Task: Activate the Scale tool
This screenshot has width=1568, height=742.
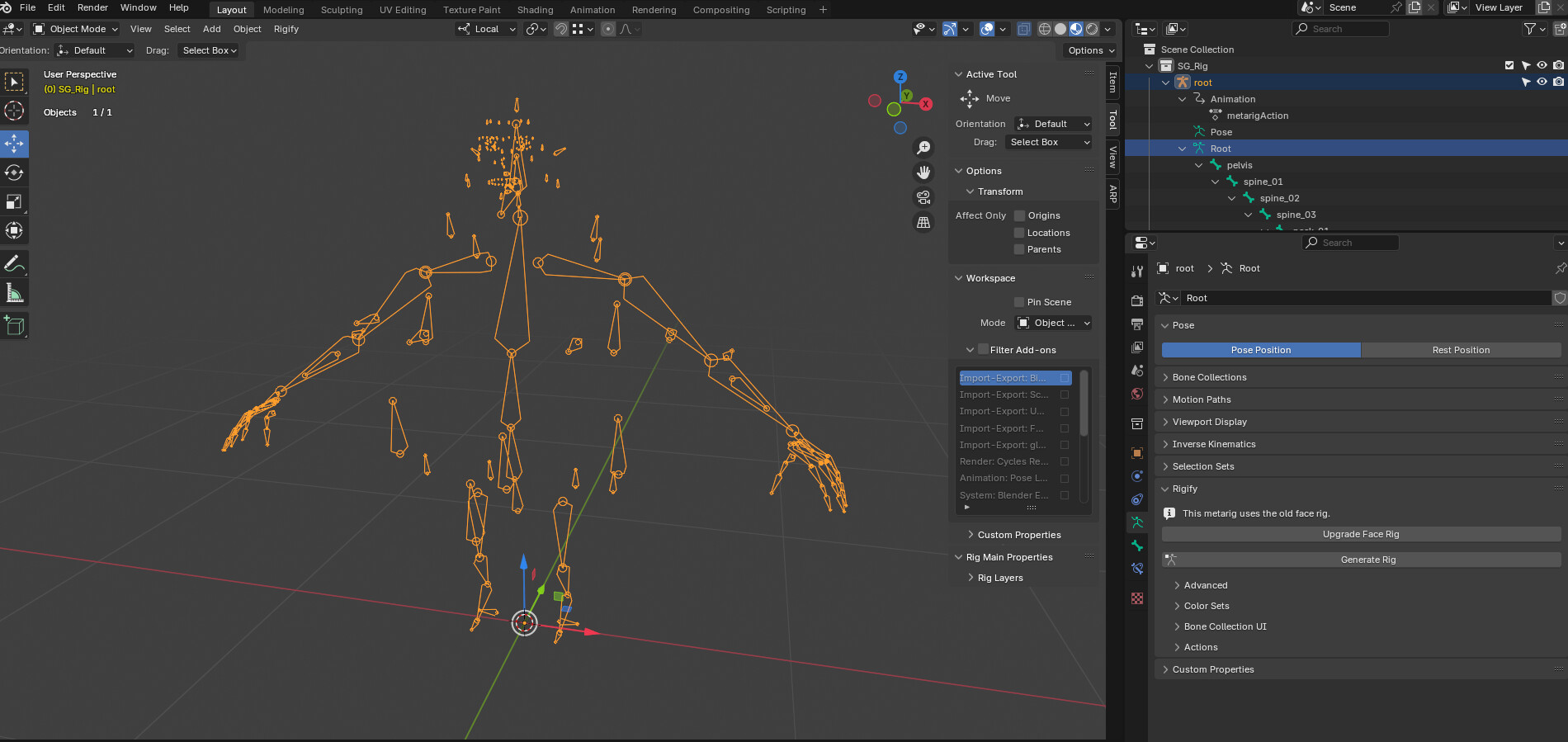Action: point(14,201)
